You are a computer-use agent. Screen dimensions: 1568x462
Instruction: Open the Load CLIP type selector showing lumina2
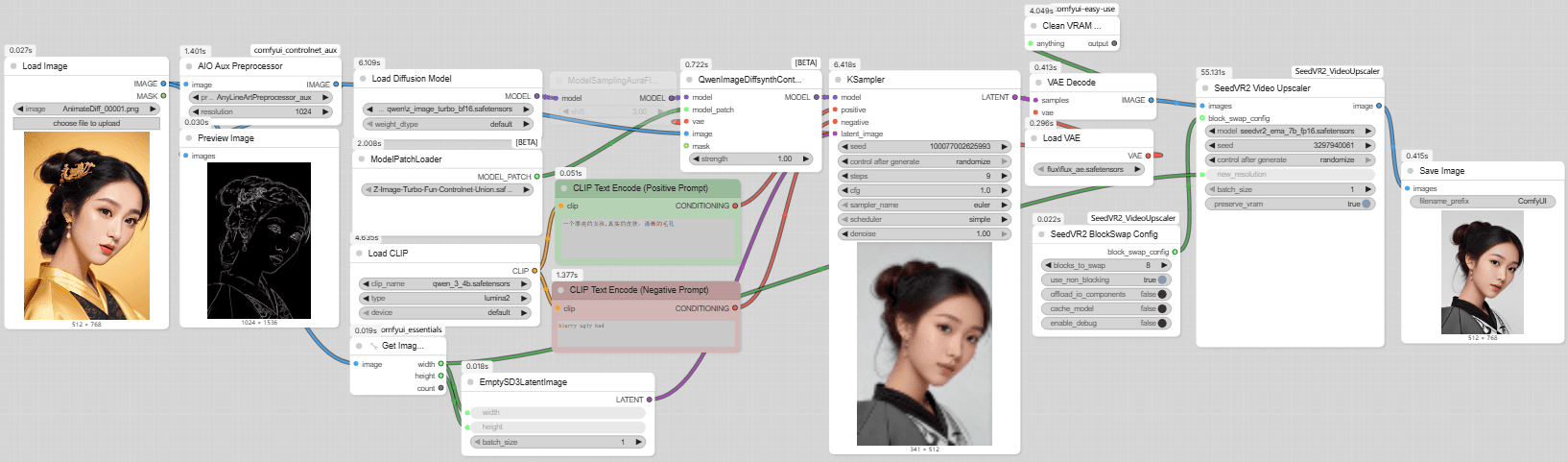446,299
